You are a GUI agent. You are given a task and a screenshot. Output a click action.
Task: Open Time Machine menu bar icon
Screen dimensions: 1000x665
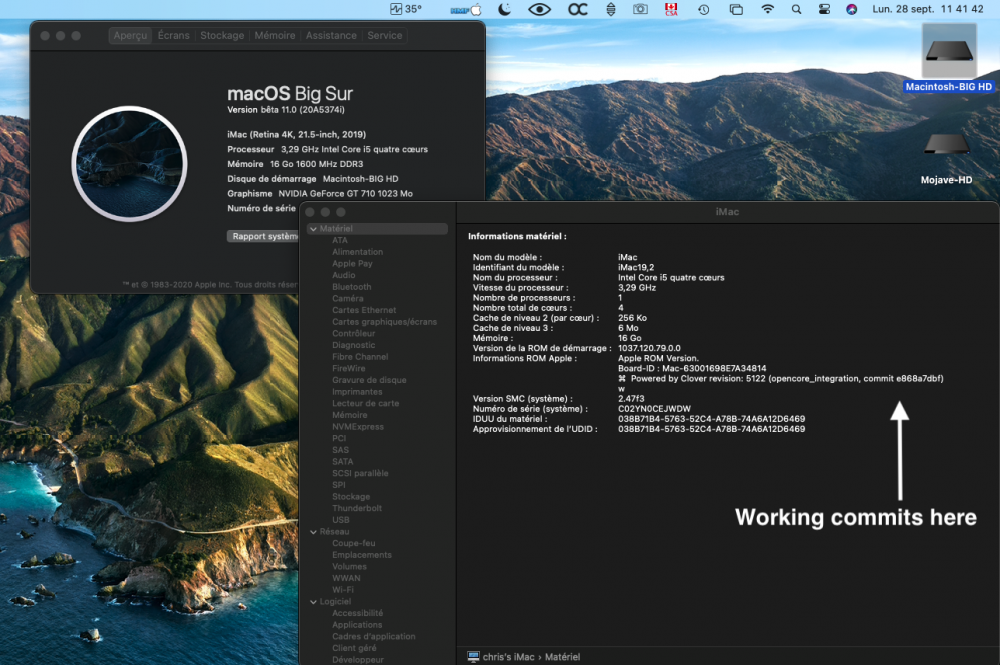[703, 10]
